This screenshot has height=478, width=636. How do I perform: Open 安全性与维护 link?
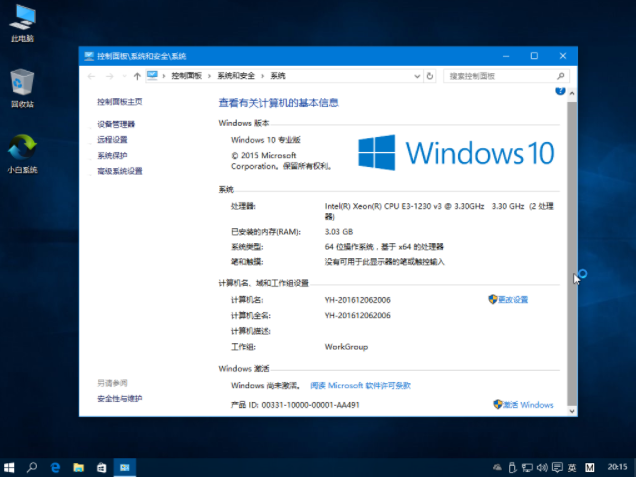[120, 398]
